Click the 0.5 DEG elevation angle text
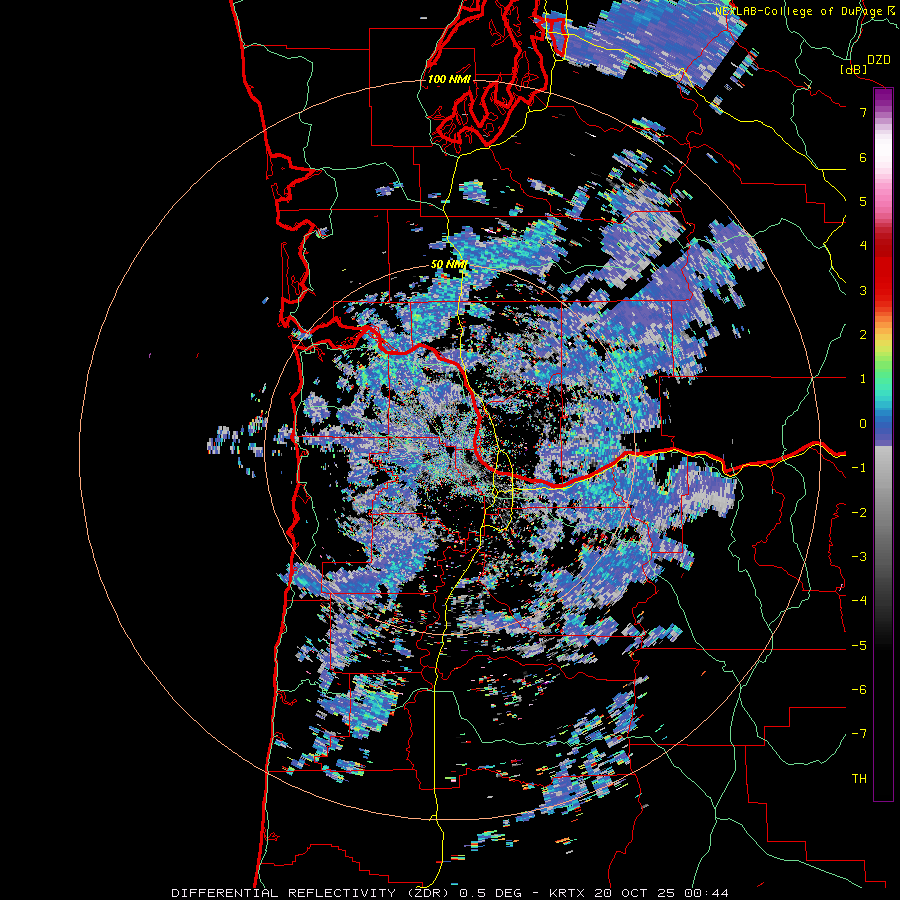Image resolution: width=900 pixels, height=900 pixels. (491, 893)
